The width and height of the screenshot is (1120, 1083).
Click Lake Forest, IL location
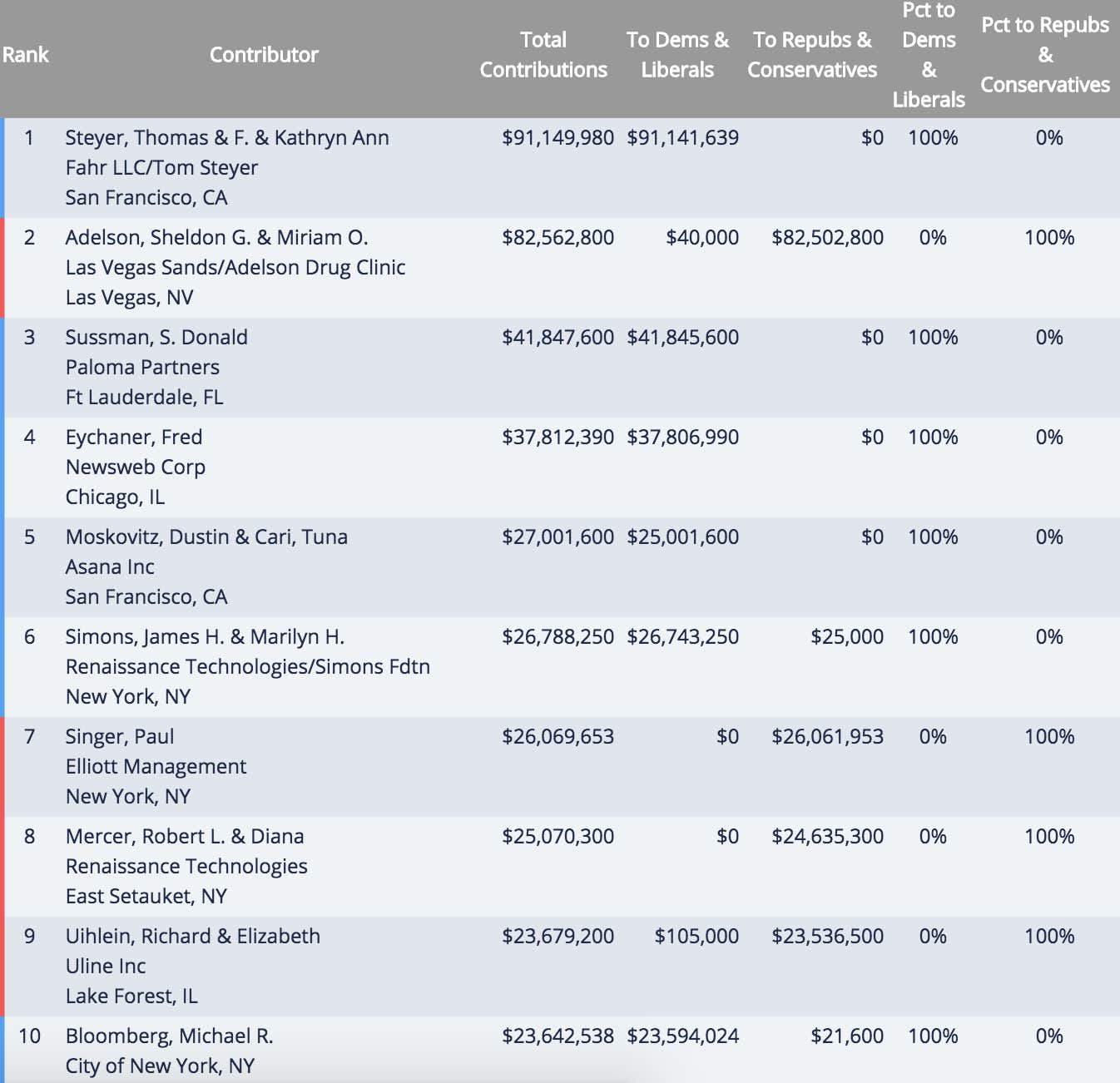click(131, 996)
